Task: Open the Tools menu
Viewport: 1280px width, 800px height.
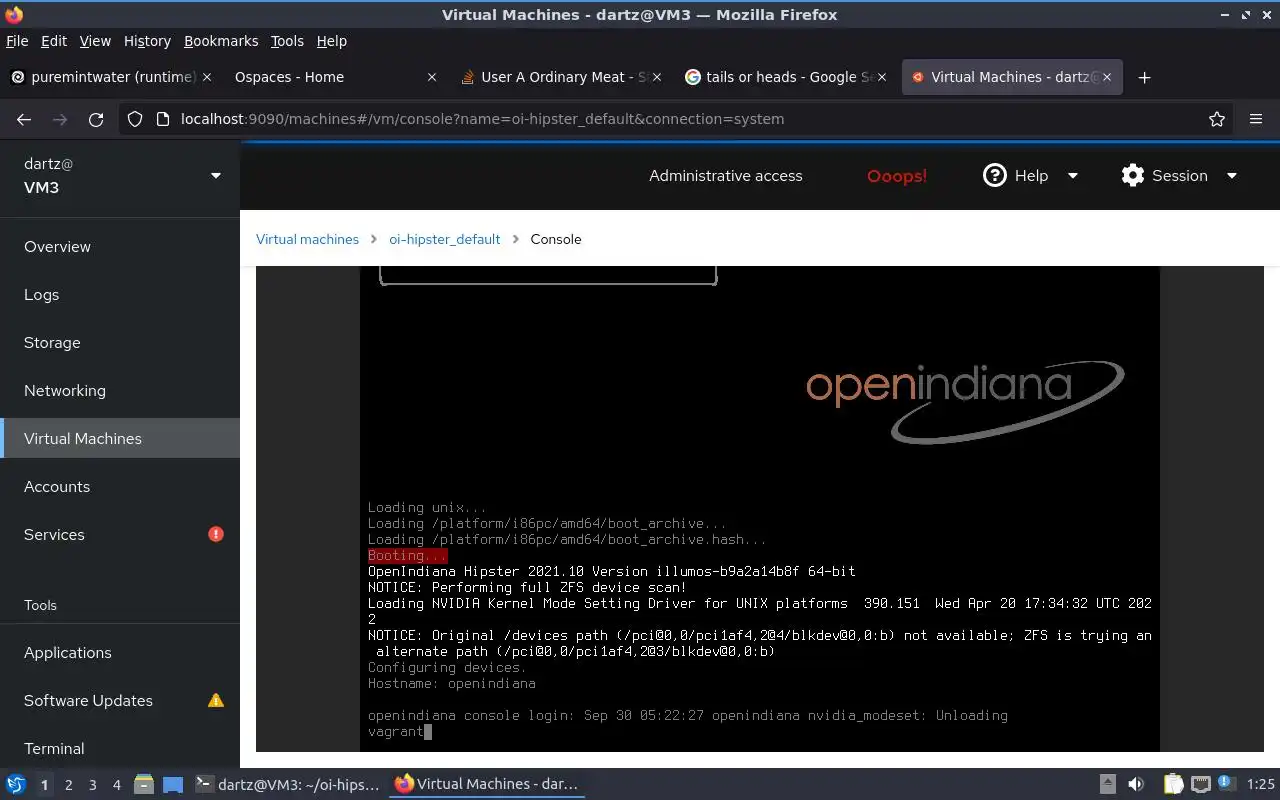Action: 287,41
